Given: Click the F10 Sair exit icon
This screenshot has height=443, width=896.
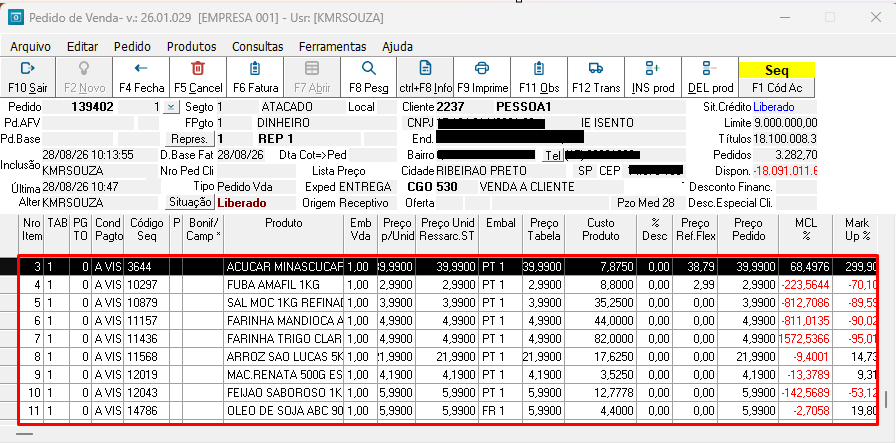Looking at the screenshot, I should coord(27,69).
